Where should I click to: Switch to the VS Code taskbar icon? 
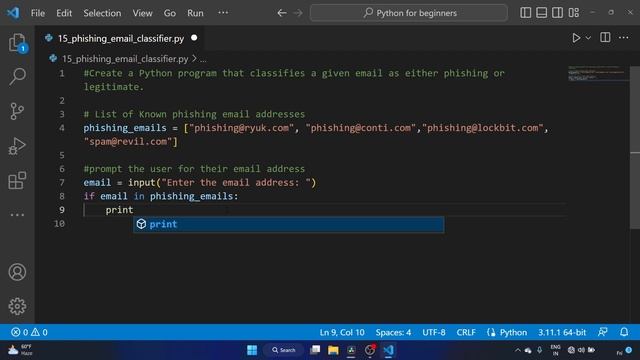(388, 350)
